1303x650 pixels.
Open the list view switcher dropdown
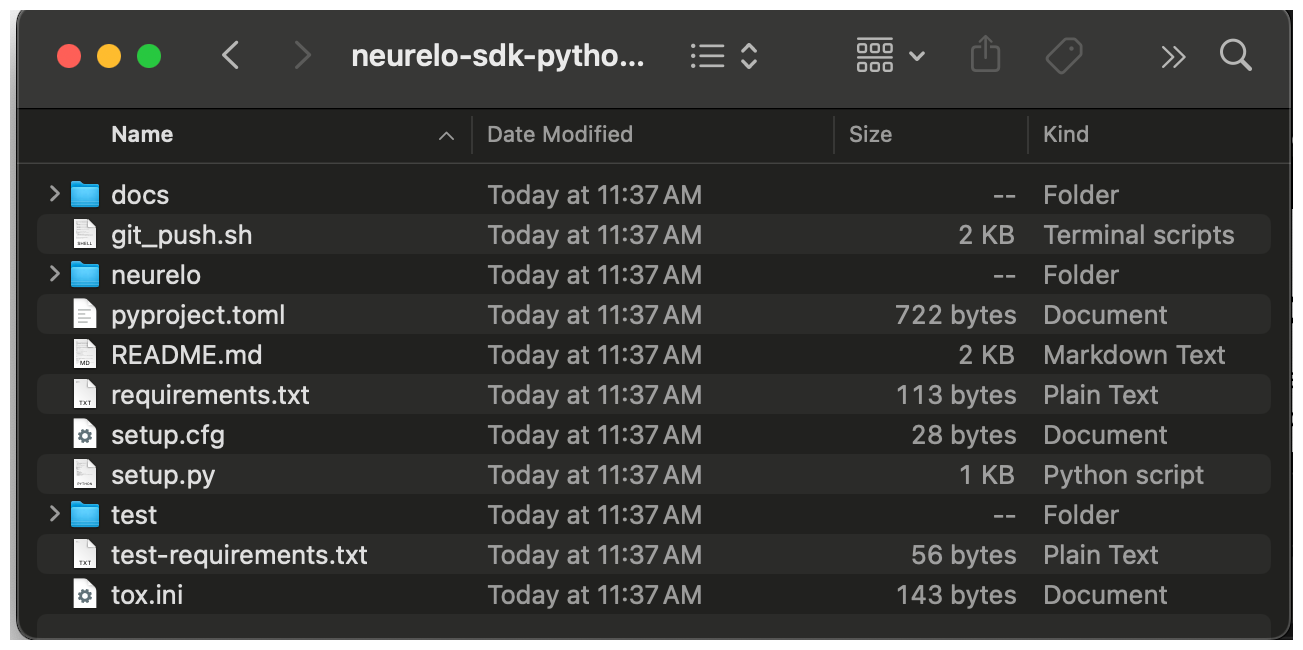click(725, 57)
